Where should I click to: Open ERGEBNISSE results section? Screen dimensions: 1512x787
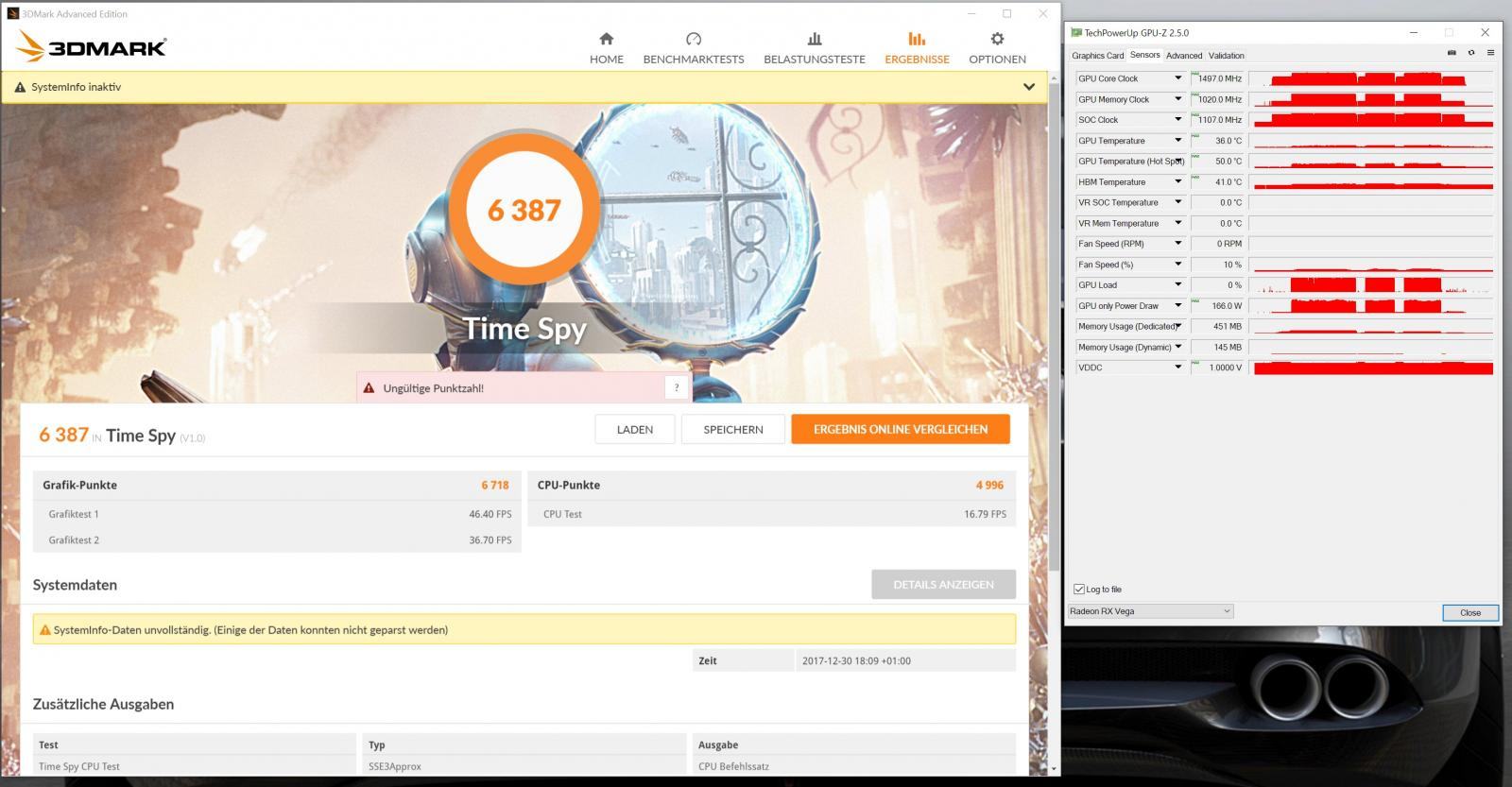pyautogui.click(x=917, y=48)
